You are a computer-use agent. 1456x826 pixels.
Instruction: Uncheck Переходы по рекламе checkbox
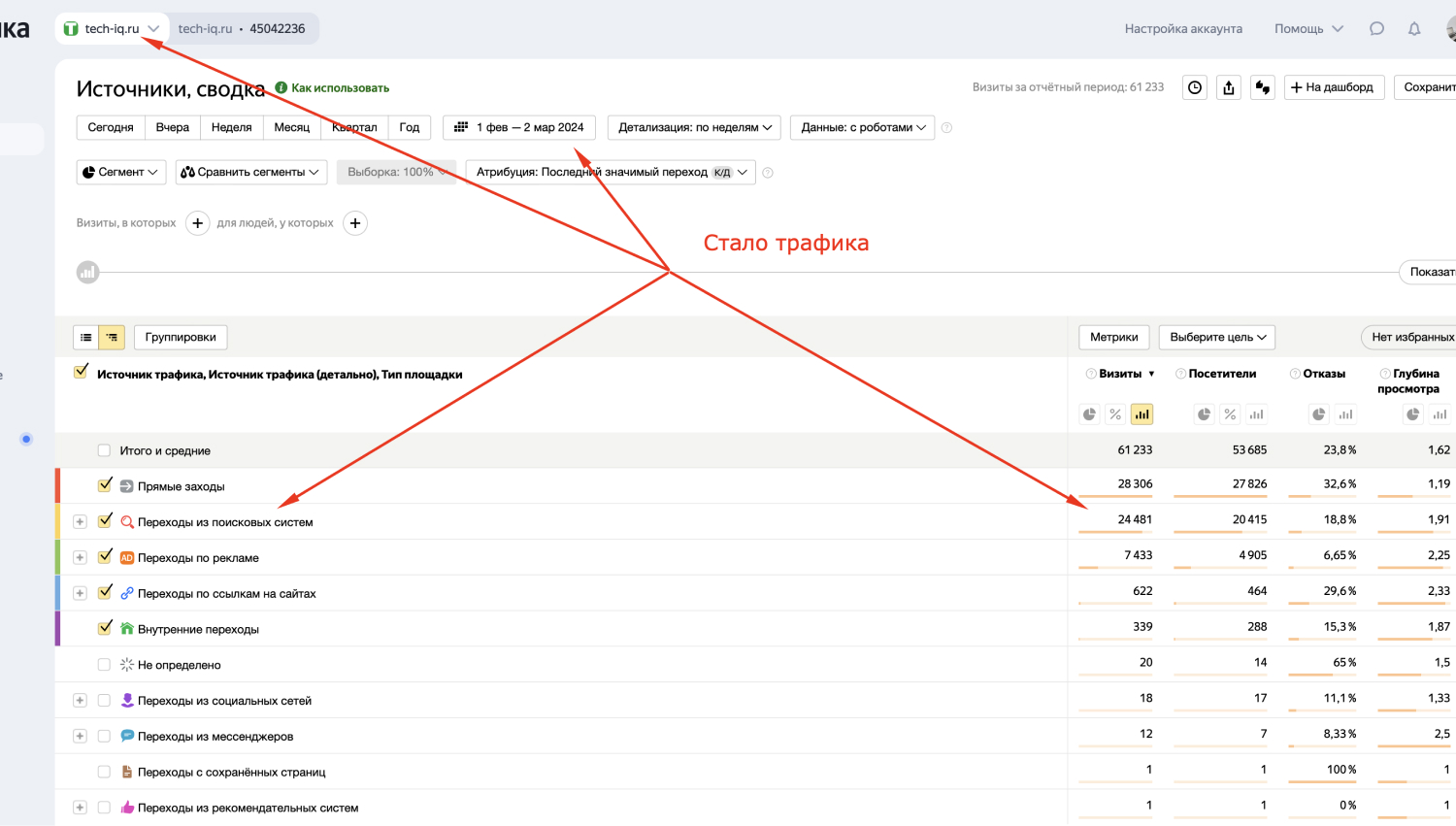tap(105, 556)
